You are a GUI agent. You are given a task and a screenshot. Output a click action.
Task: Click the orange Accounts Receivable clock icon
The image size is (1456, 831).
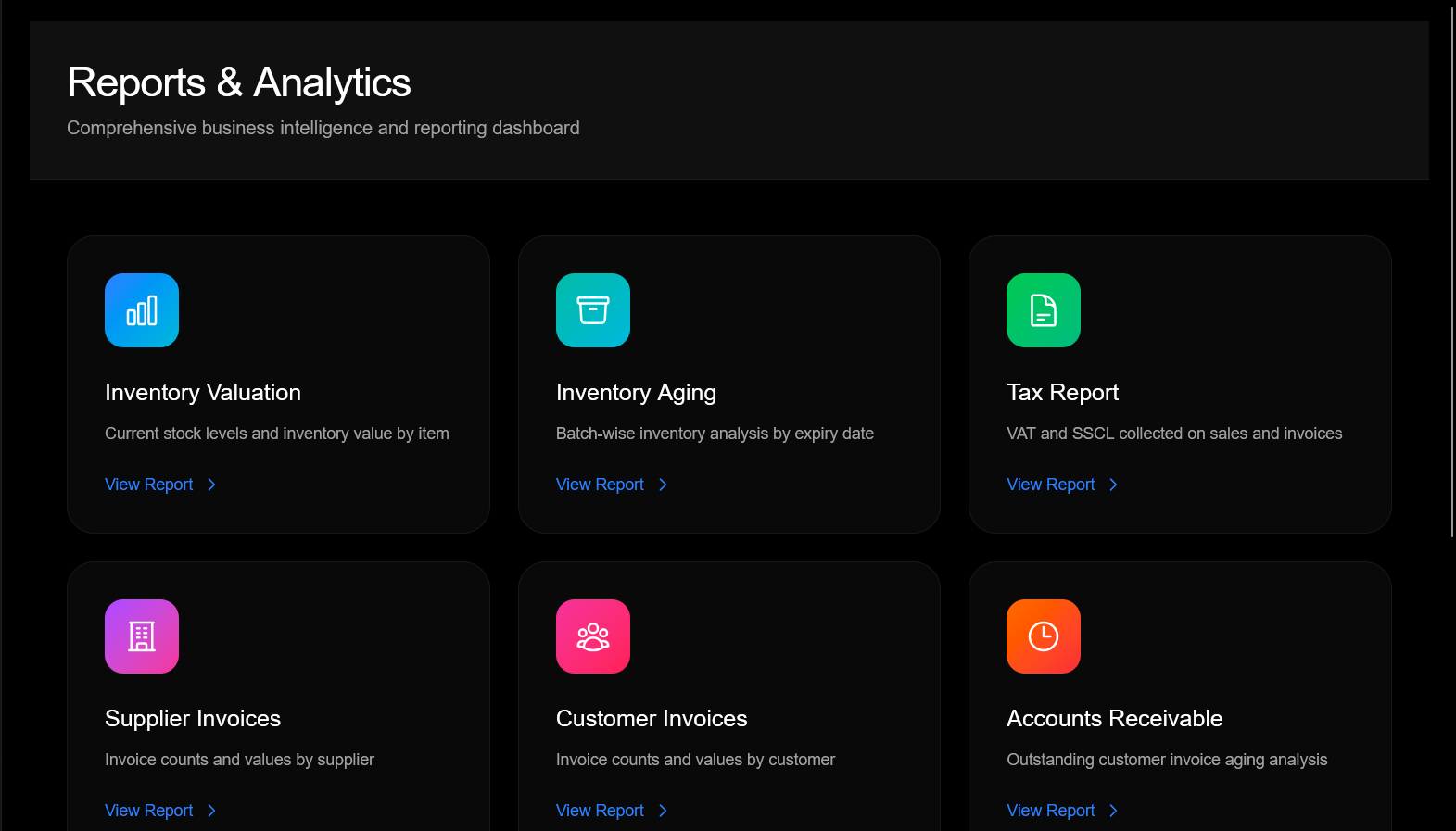point(1044,636)
